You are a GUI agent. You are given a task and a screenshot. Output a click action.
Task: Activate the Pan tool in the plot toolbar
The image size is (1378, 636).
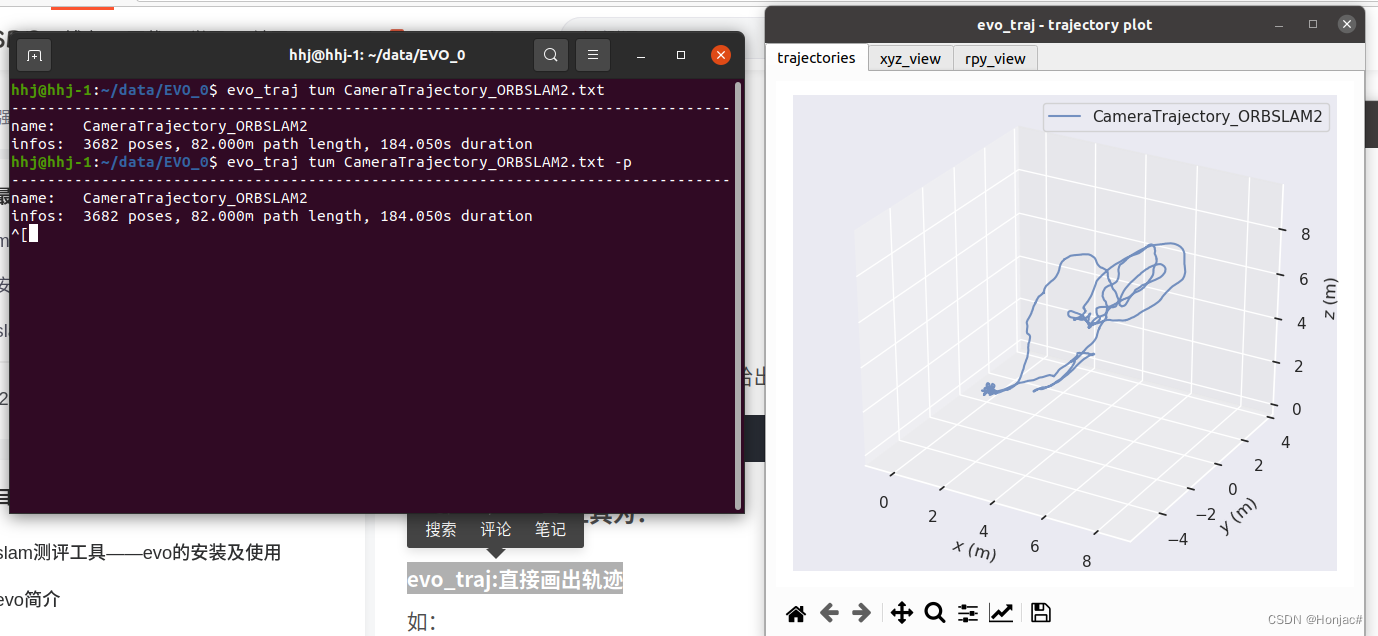pos(901,612)
